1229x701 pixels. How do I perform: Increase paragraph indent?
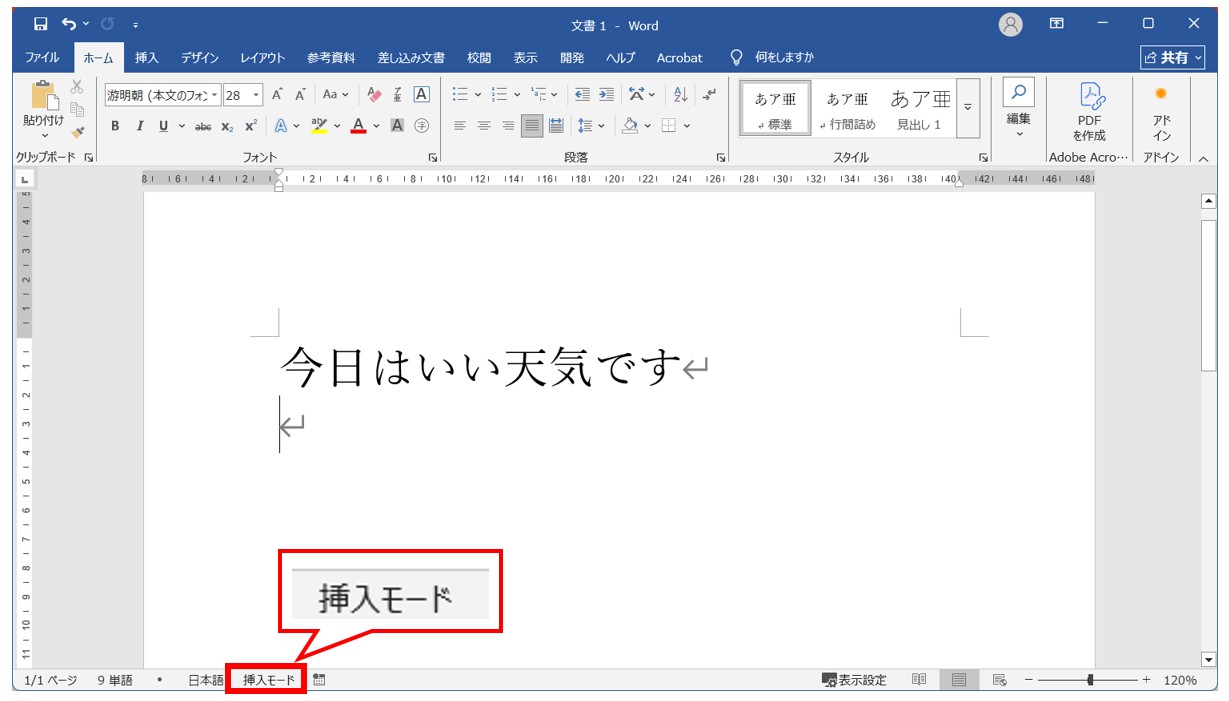[606, 95]
